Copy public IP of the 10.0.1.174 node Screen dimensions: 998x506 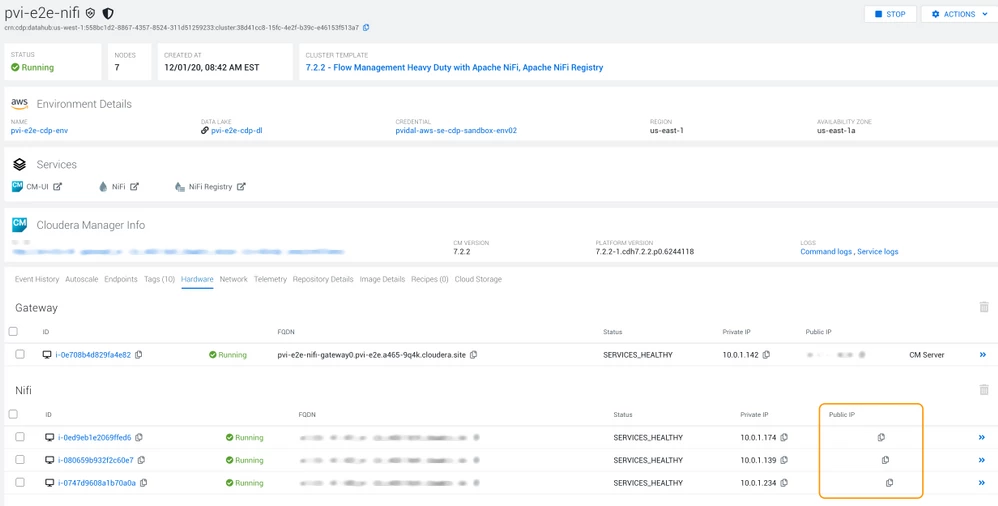[882, 437]
